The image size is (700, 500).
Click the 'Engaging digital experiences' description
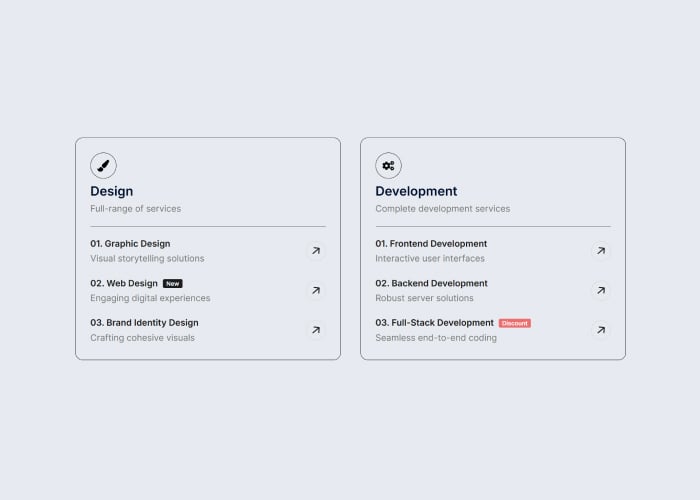coord(150,298)
